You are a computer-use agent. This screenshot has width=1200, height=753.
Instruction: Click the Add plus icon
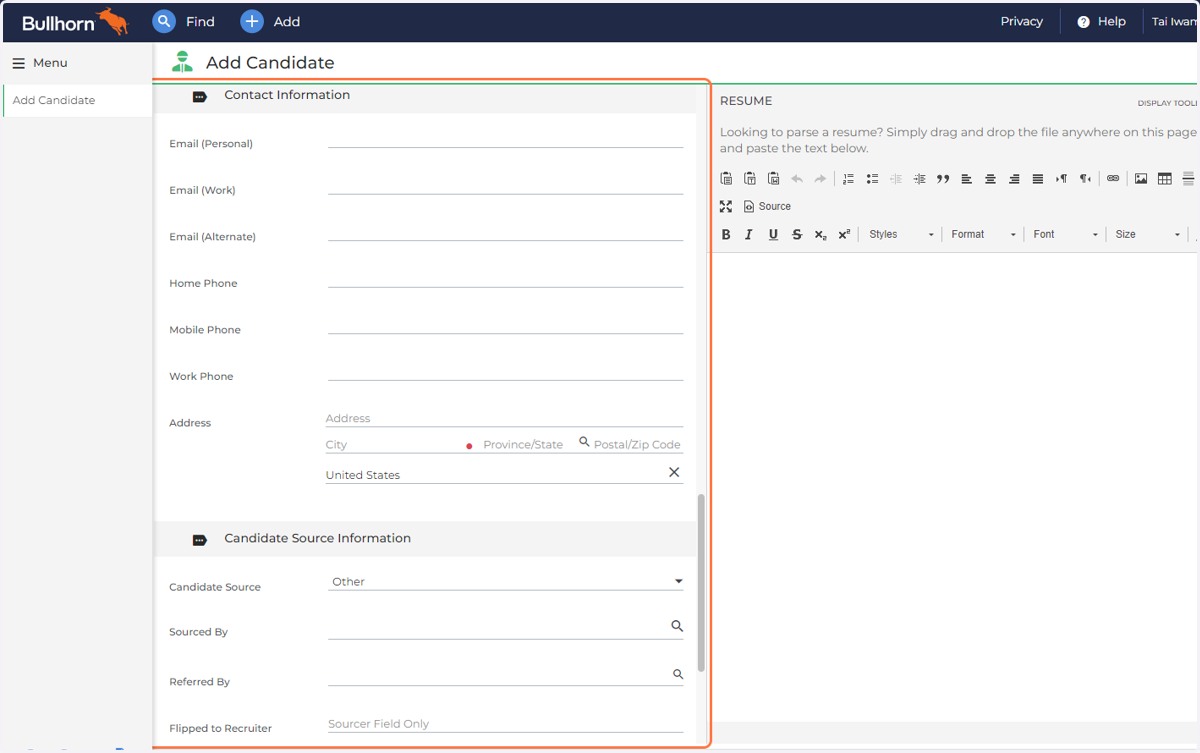252,21
